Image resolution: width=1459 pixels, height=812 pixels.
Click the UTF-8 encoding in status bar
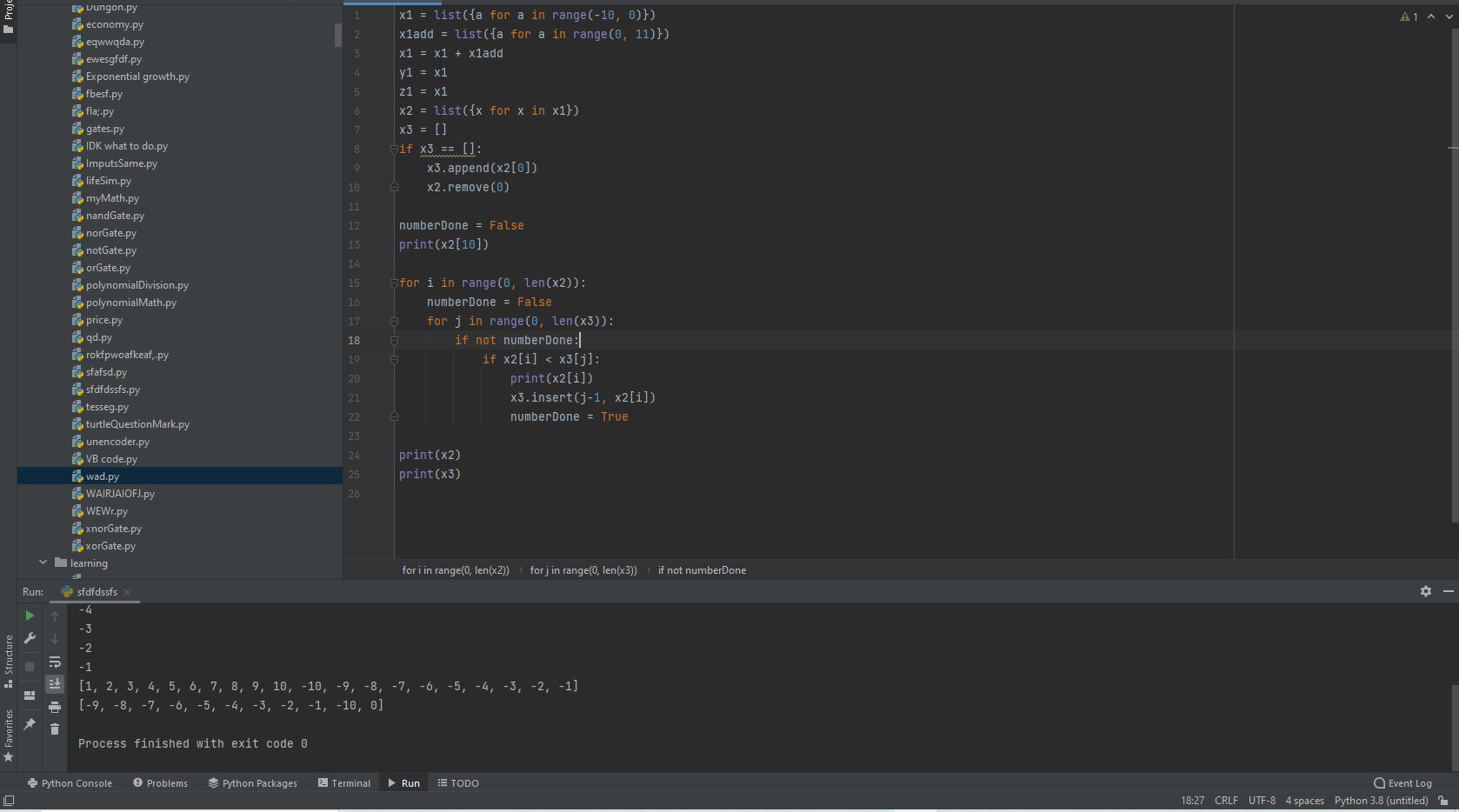(1262, 801)
